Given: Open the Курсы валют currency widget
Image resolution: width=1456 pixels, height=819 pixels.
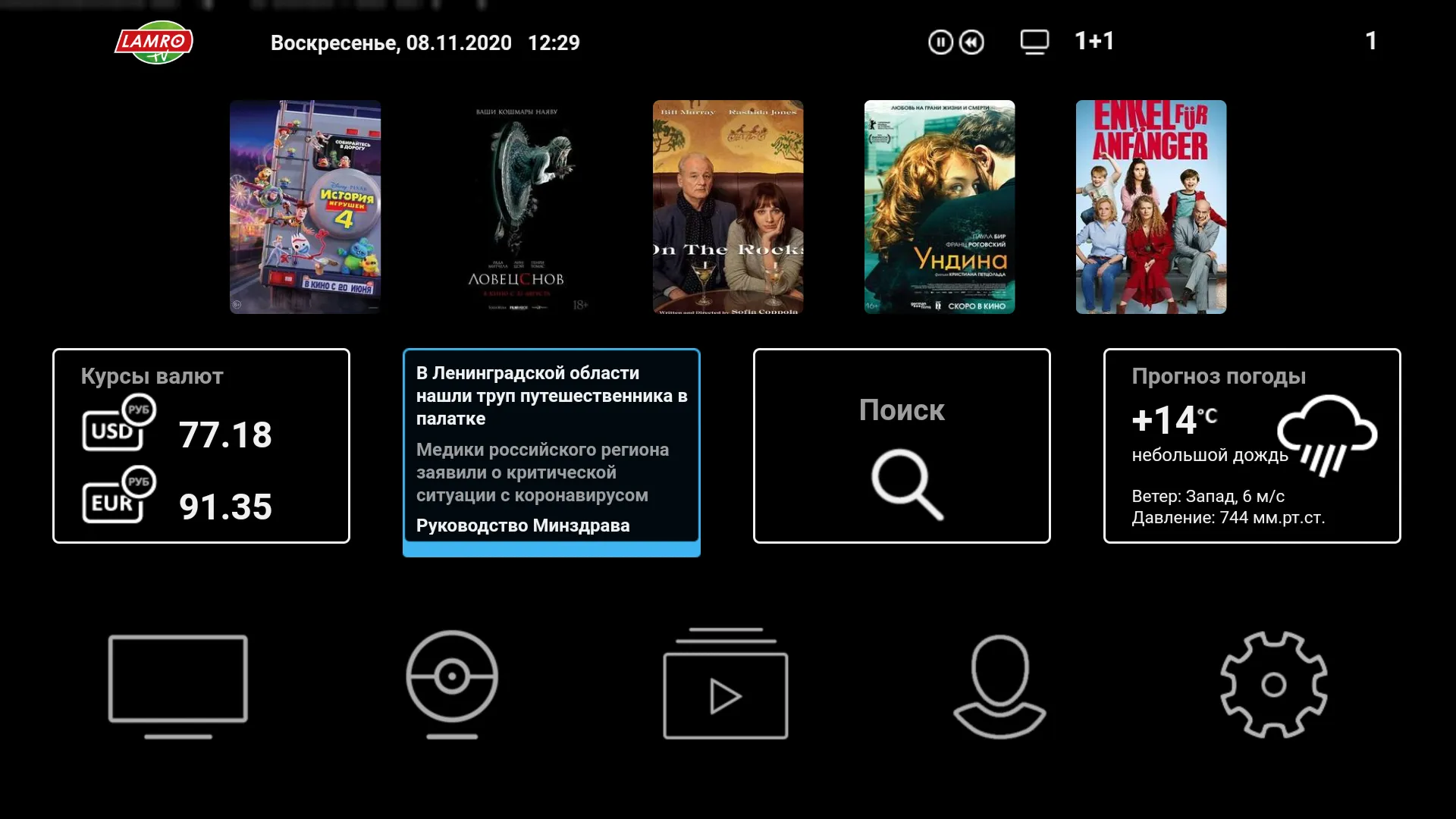Looking at the screenshot, I should coord(201,446).
